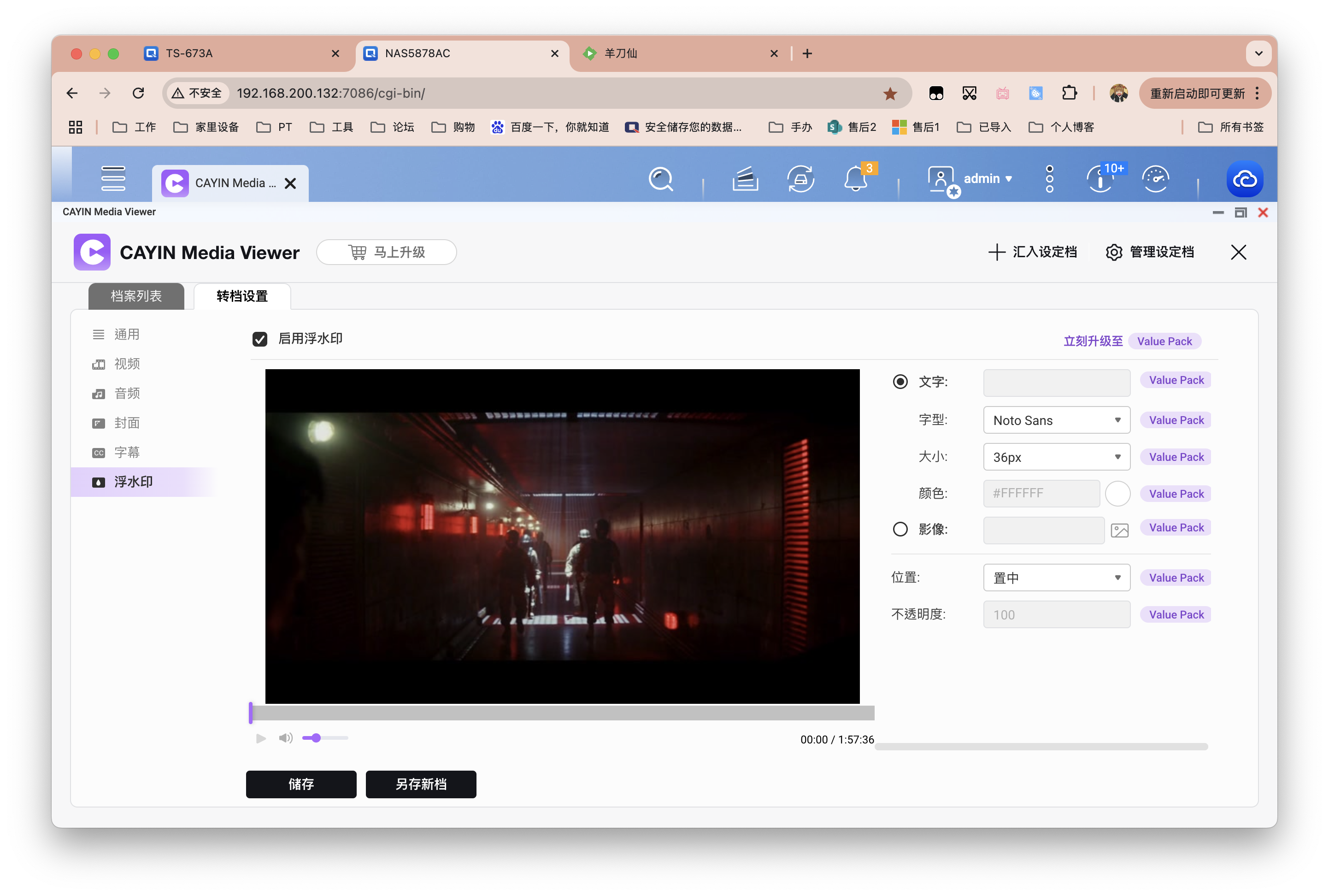The width and height of the screenshot is (1329, 896).
Task: Click image browse icon next to 影像 field
Action: click(1119, 531)
